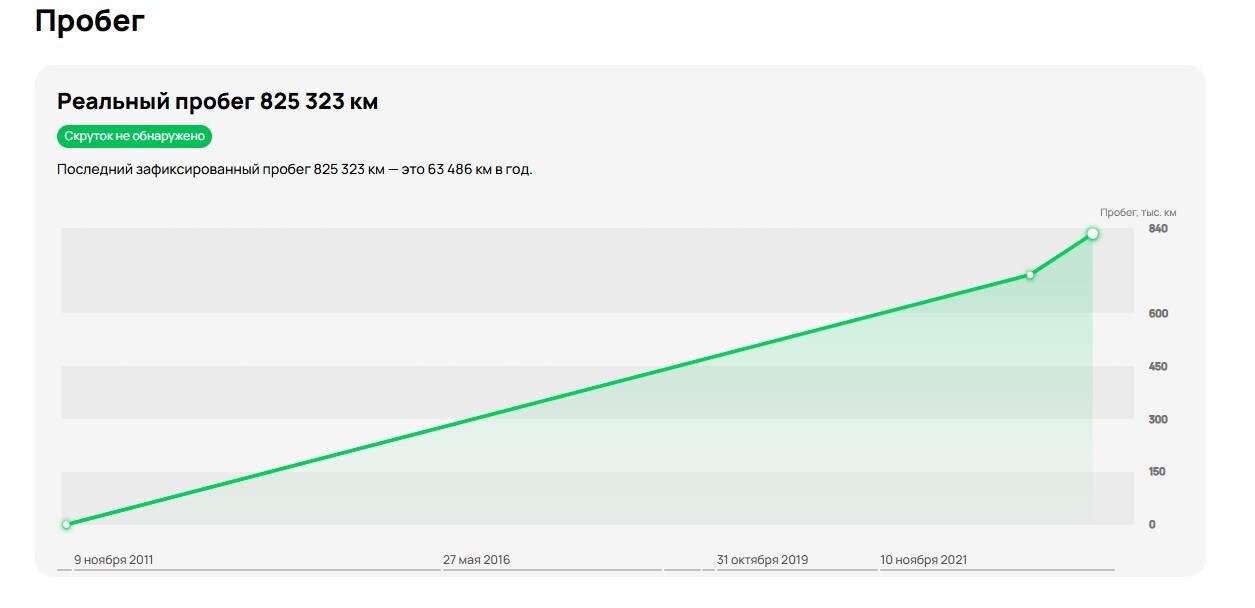Screen dimensions: 1255x608
Task: Click the '9 ноября 2011' date label
Action: coord(114,560)
